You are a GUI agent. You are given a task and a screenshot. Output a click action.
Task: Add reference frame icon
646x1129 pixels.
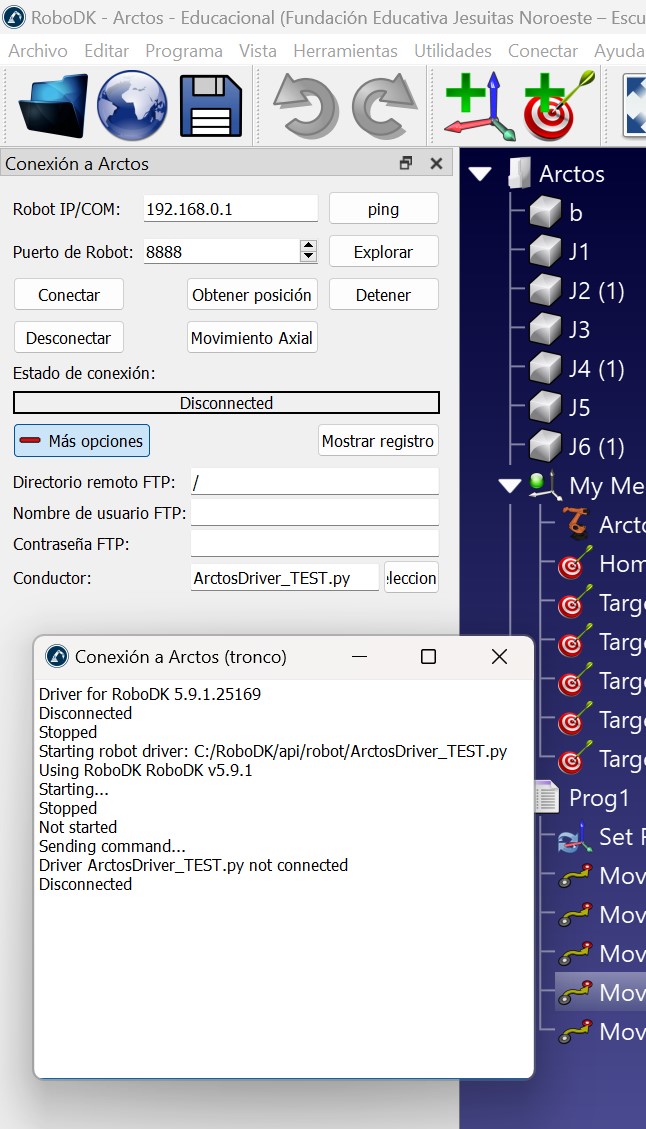tap(479, 106)
